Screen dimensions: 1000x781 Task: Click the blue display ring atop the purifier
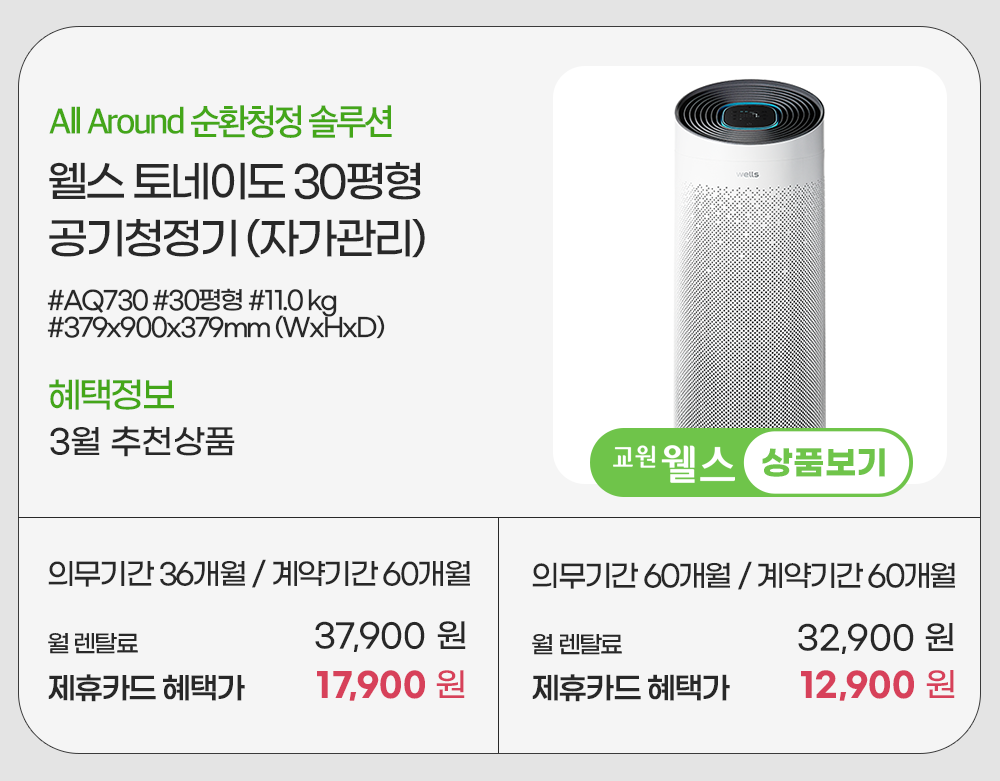749,113
